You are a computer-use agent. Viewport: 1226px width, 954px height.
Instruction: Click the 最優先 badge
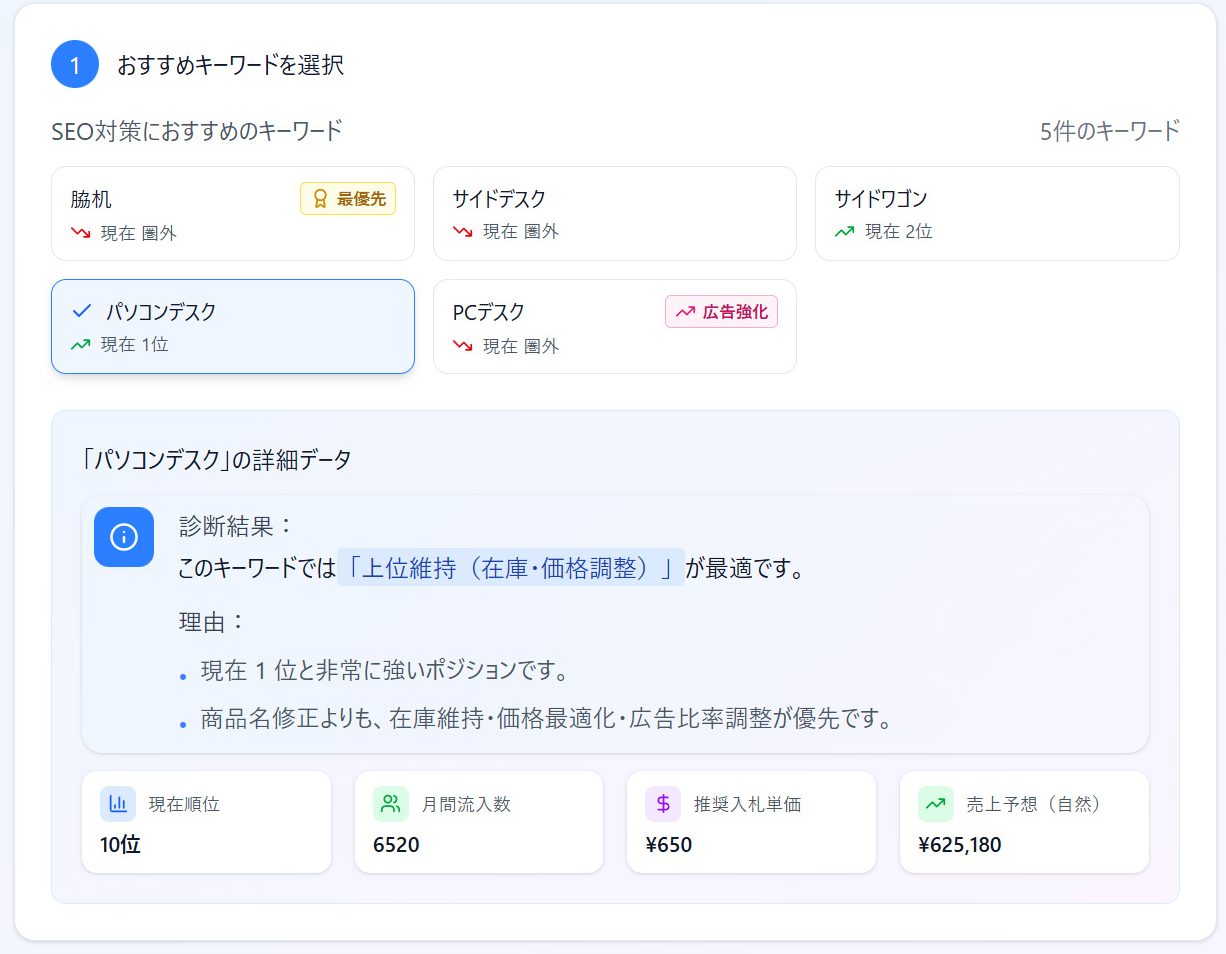tap(347, 198)
